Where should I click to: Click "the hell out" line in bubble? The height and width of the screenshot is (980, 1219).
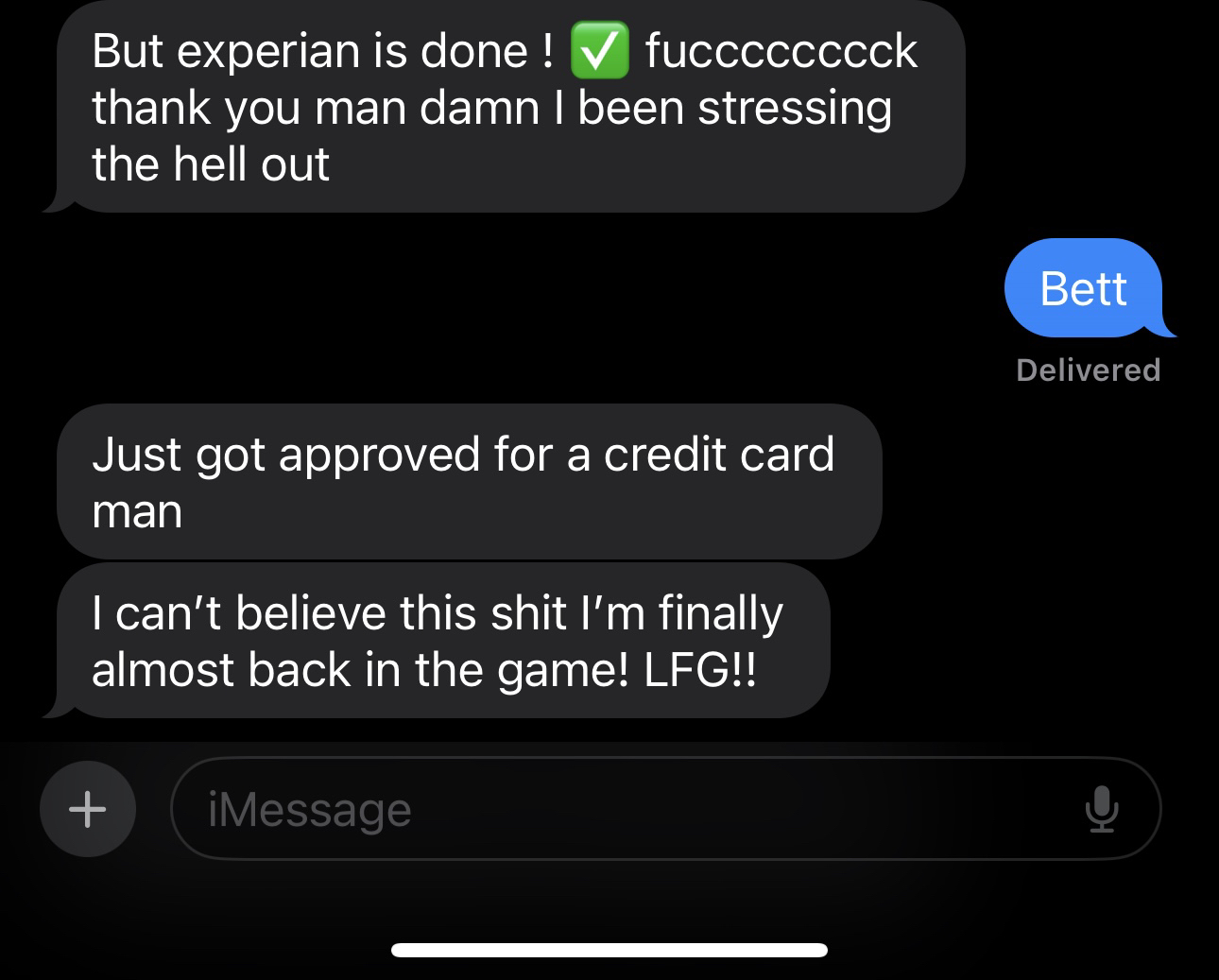click(x=211, y=164)
